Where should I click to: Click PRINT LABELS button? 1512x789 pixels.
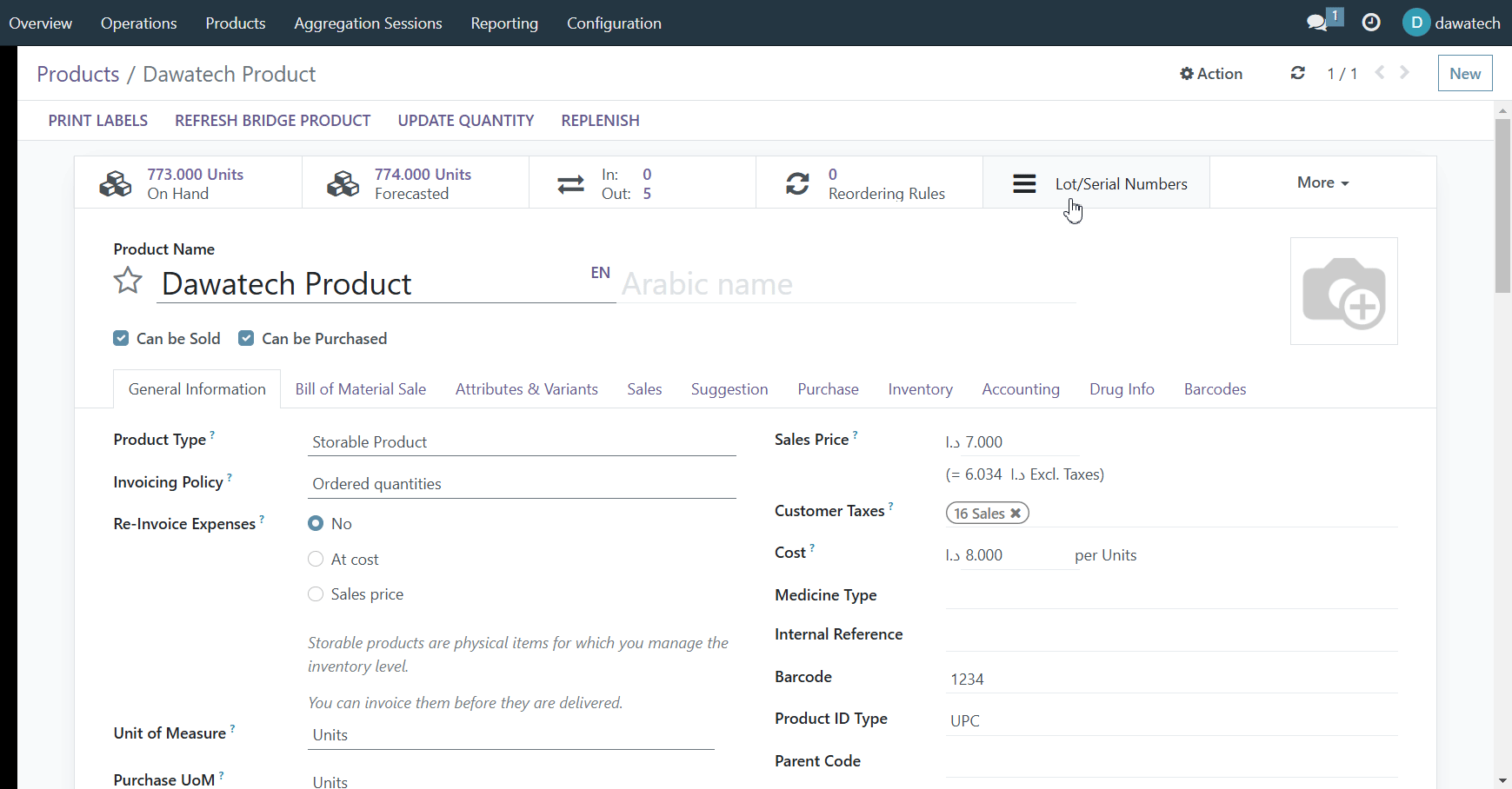98,121
